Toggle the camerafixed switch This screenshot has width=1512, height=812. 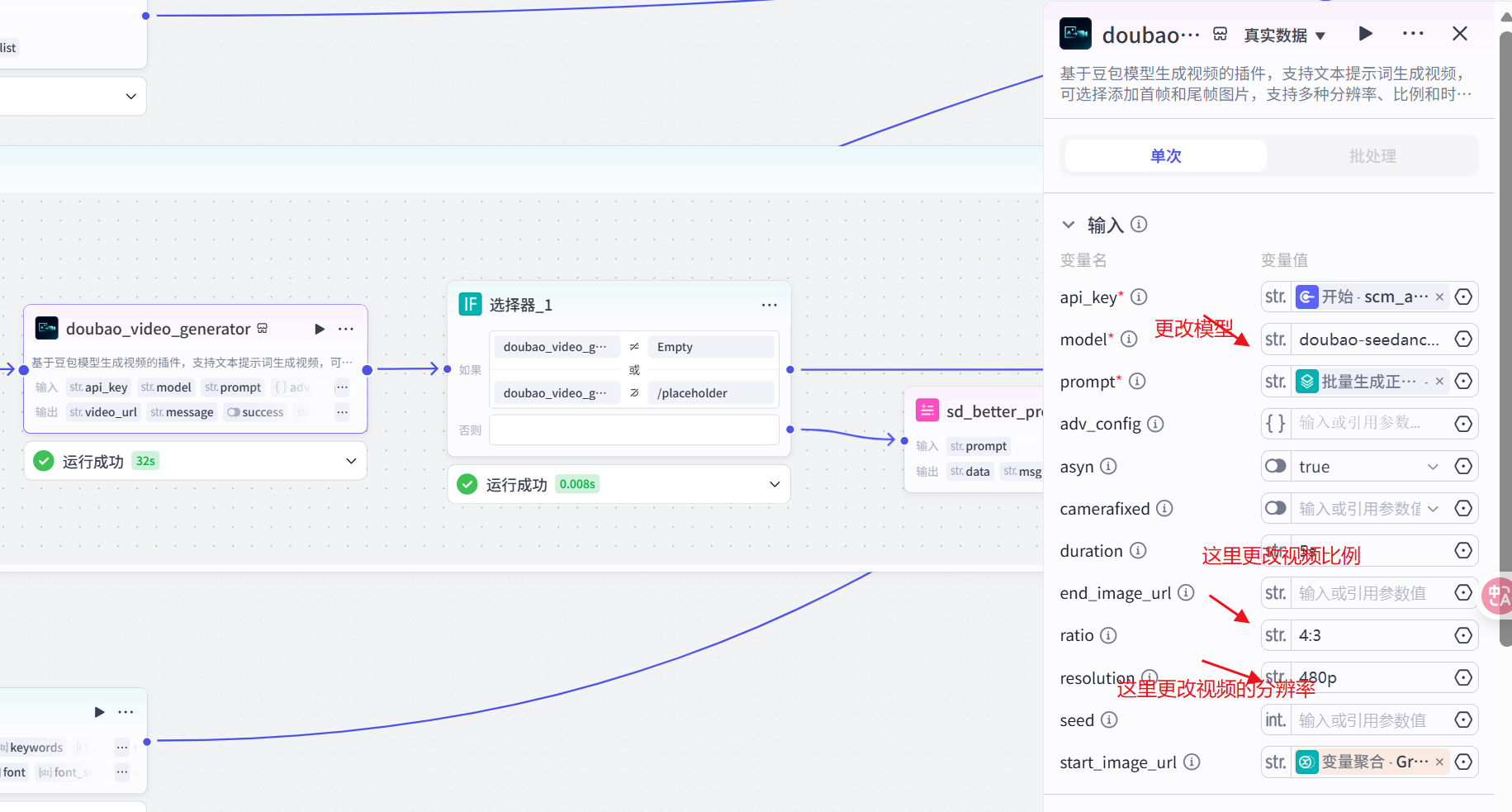tap(1276, 508)
